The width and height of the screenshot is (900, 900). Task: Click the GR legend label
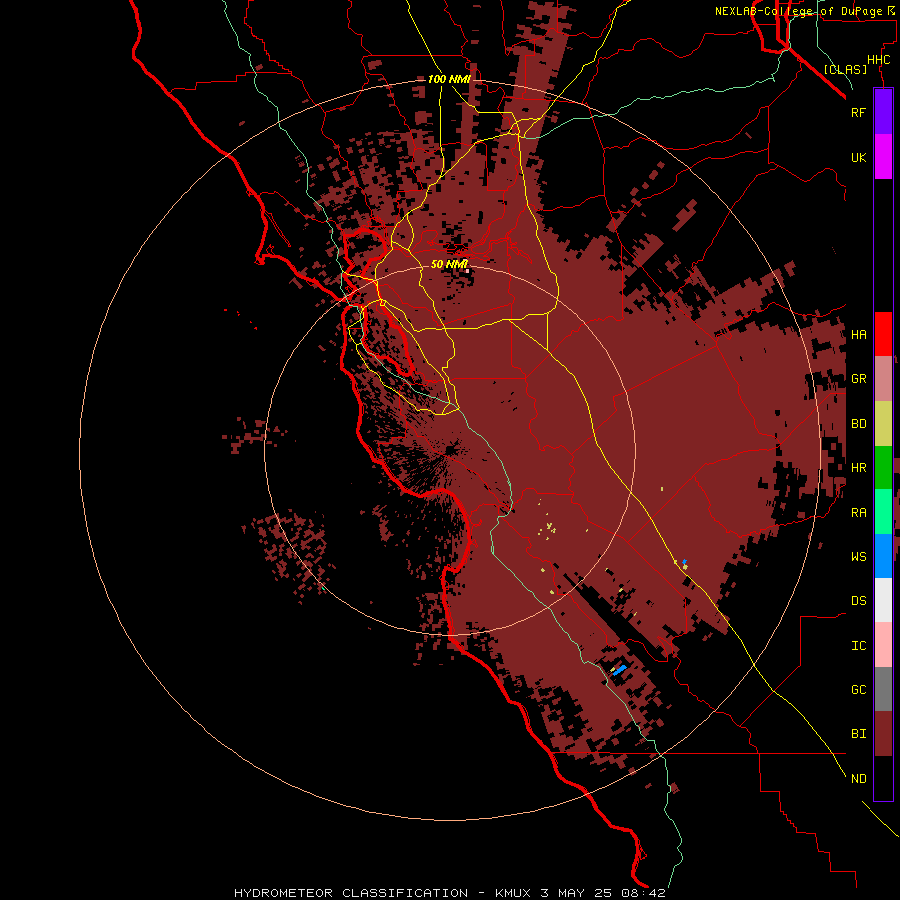(858, 379)
